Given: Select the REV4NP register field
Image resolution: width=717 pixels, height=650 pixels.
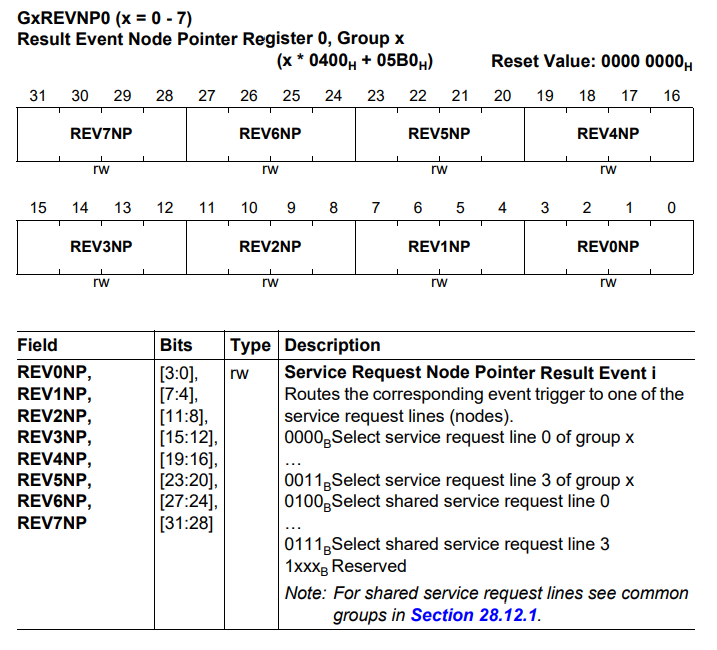Looking at the screenshot, I should click(609, 134).
